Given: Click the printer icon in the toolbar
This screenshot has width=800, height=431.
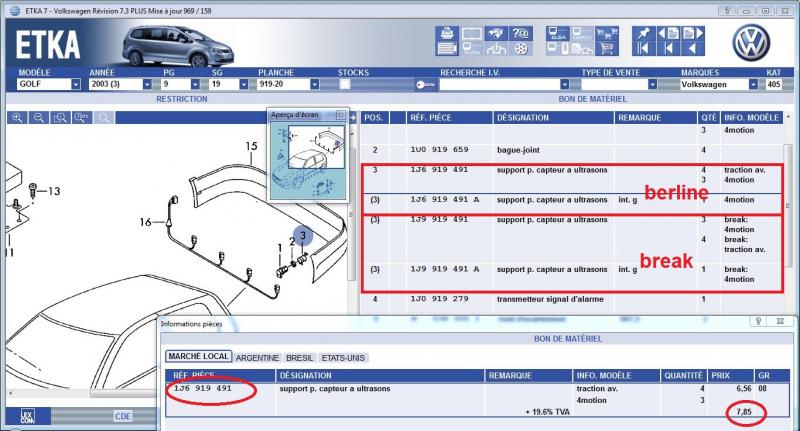Looking at the screenshot, I should pyautogui.click(x=447, y=33).
